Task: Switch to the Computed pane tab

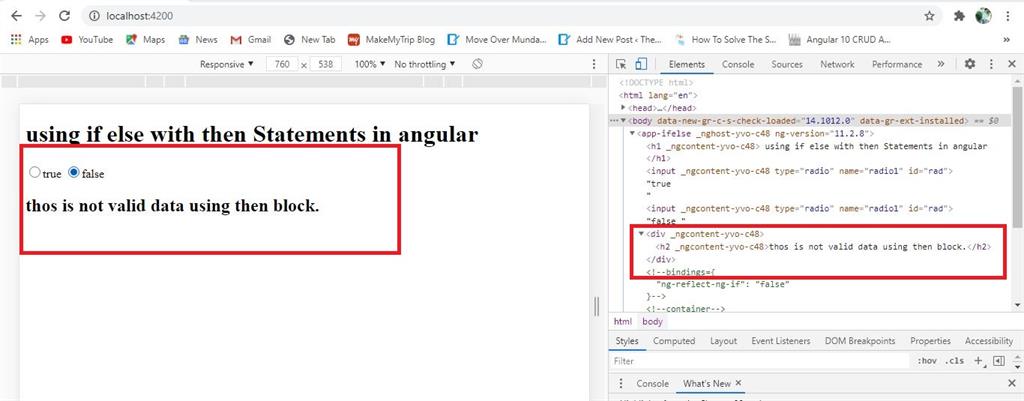Action: coord(674,341)
